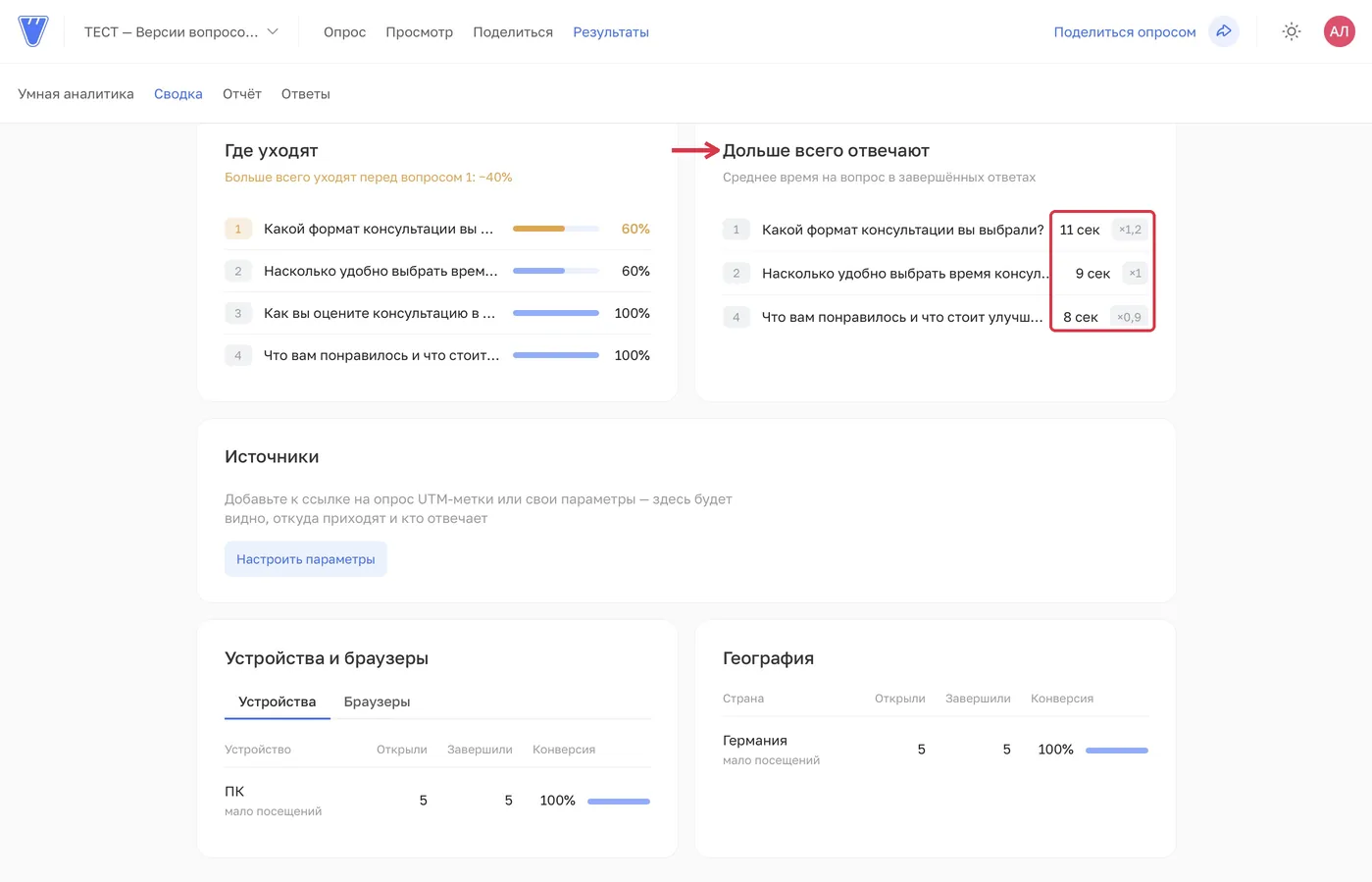
Task: Click the ПК conversion progress bar
Action: tap(619, 802)
